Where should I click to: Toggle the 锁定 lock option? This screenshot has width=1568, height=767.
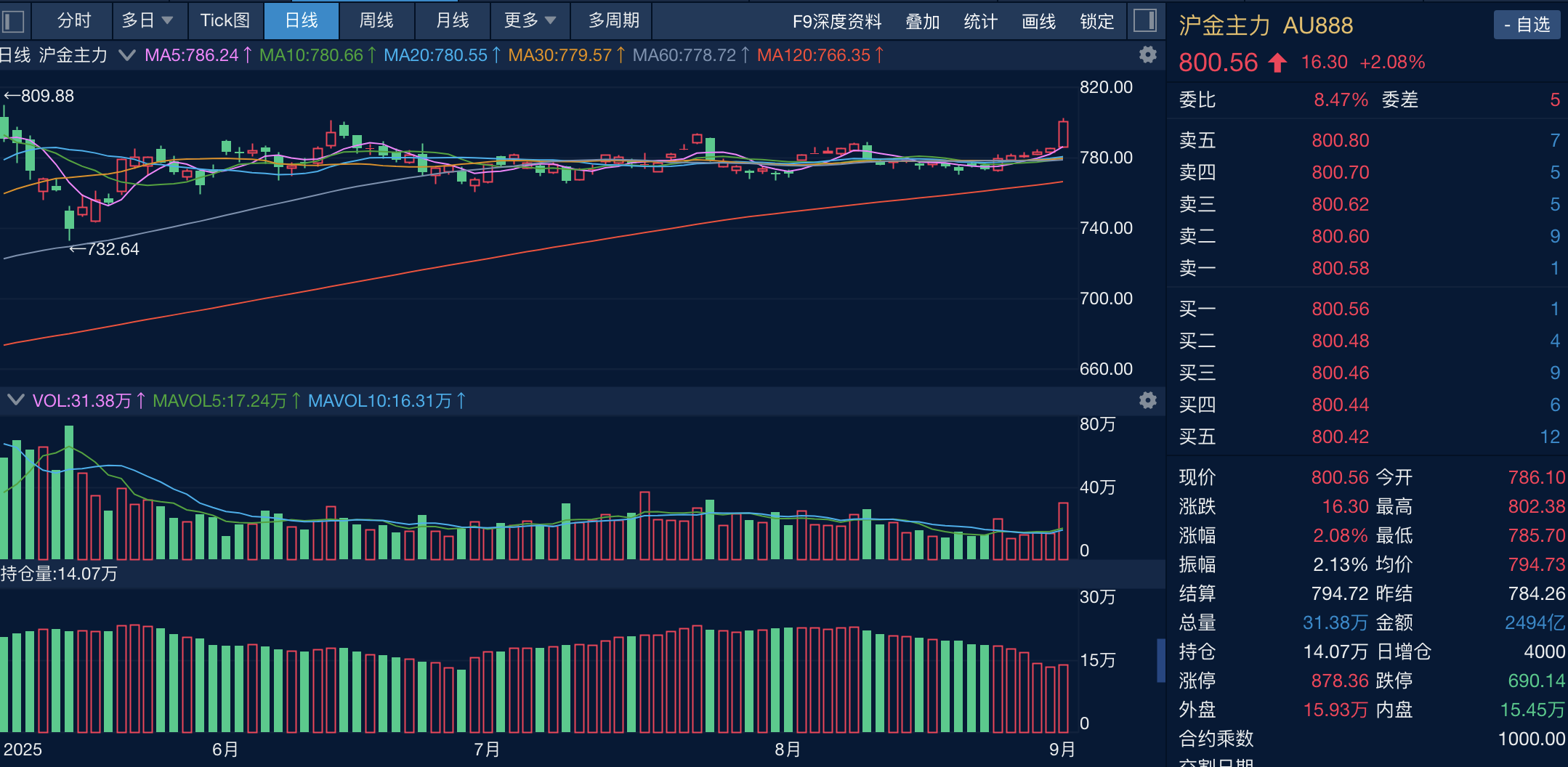click(1096, 22)
